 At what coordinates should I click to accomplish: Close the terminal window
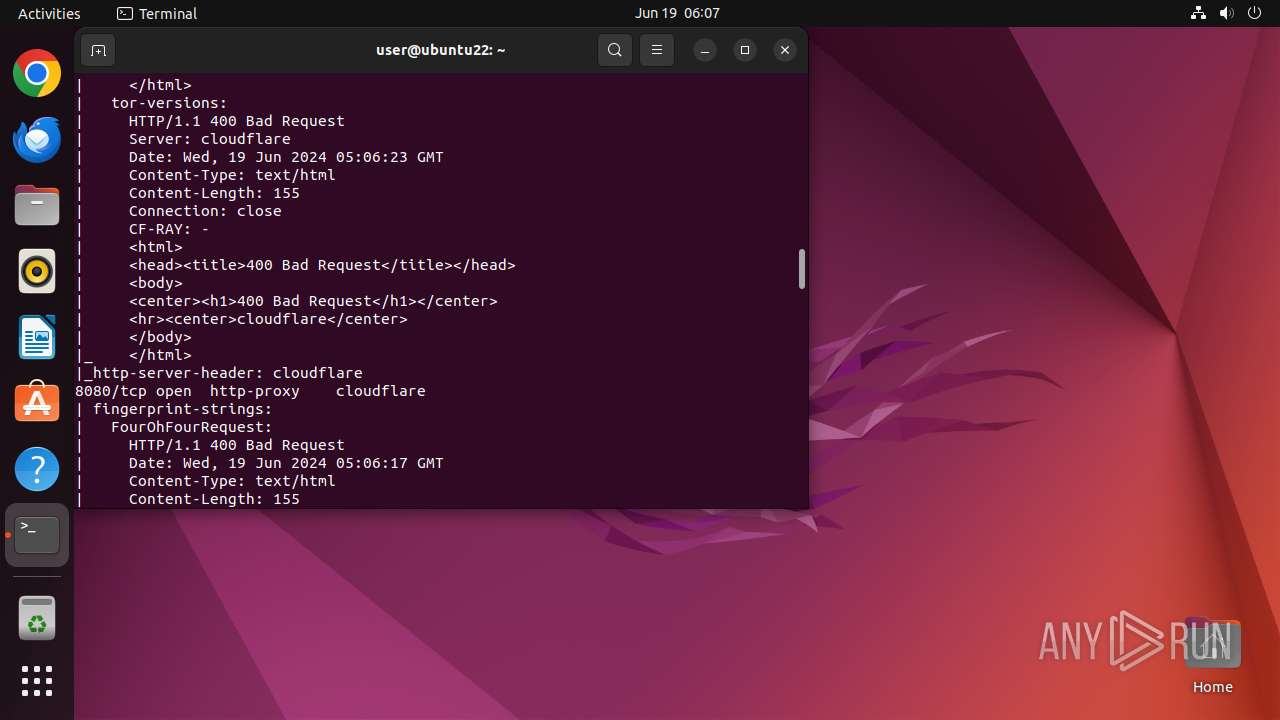(785, 50)
